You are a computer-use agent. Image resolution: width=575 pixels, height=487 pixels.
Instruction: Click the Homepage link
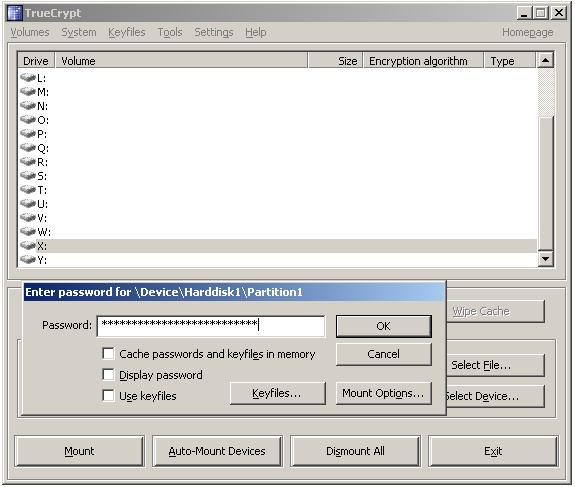(528, 32)
